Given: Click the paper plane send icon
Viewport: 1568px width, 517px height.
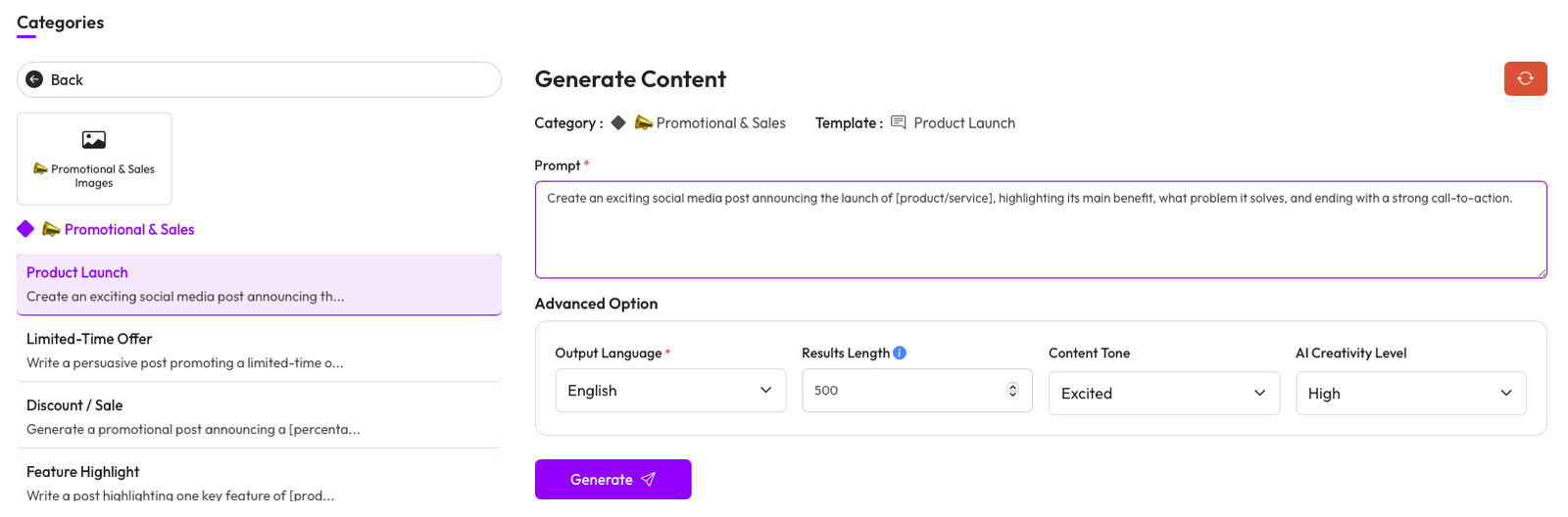Looking at the screenshot, I should [x=648, y=480].
